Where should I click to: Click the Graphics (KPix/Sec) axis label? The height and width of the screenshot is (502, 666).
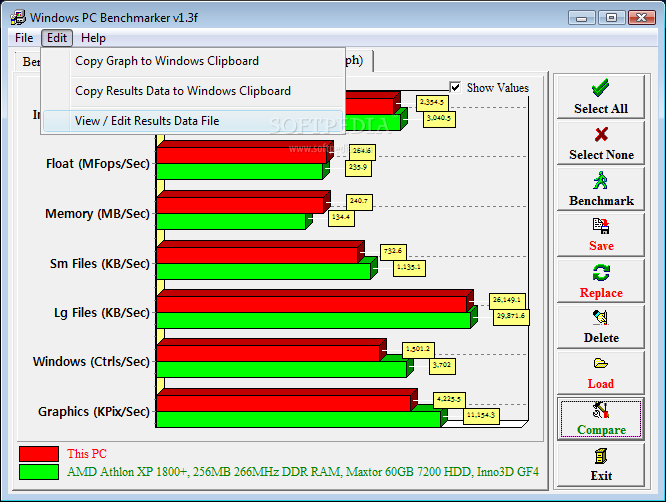pos(94,412)
